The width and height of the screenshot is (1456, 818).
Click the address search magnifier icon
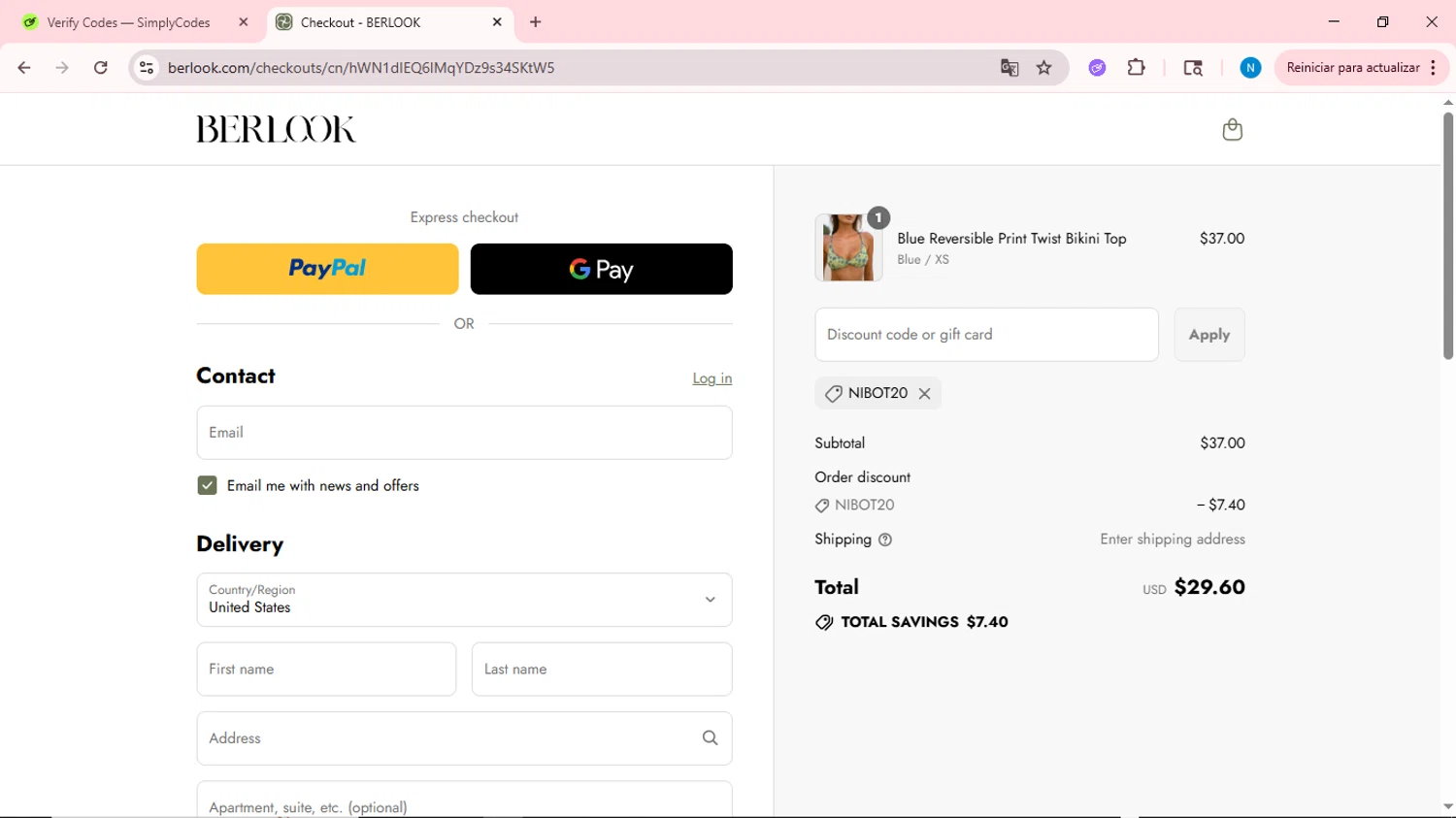click(x=710, y=738)
